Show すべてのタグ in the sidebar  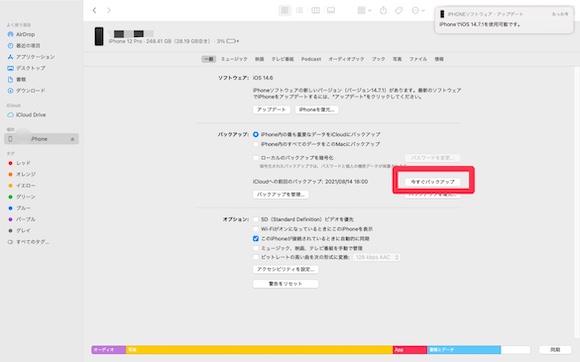(28, 242)
